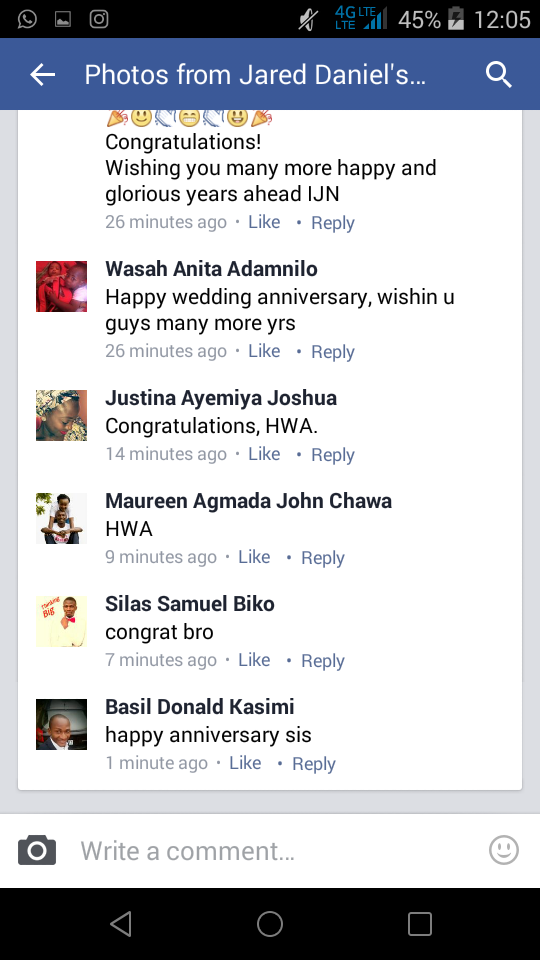
Task: Reply to Justina Ayemiya Joshua's comment
Action: click(332, 455)
